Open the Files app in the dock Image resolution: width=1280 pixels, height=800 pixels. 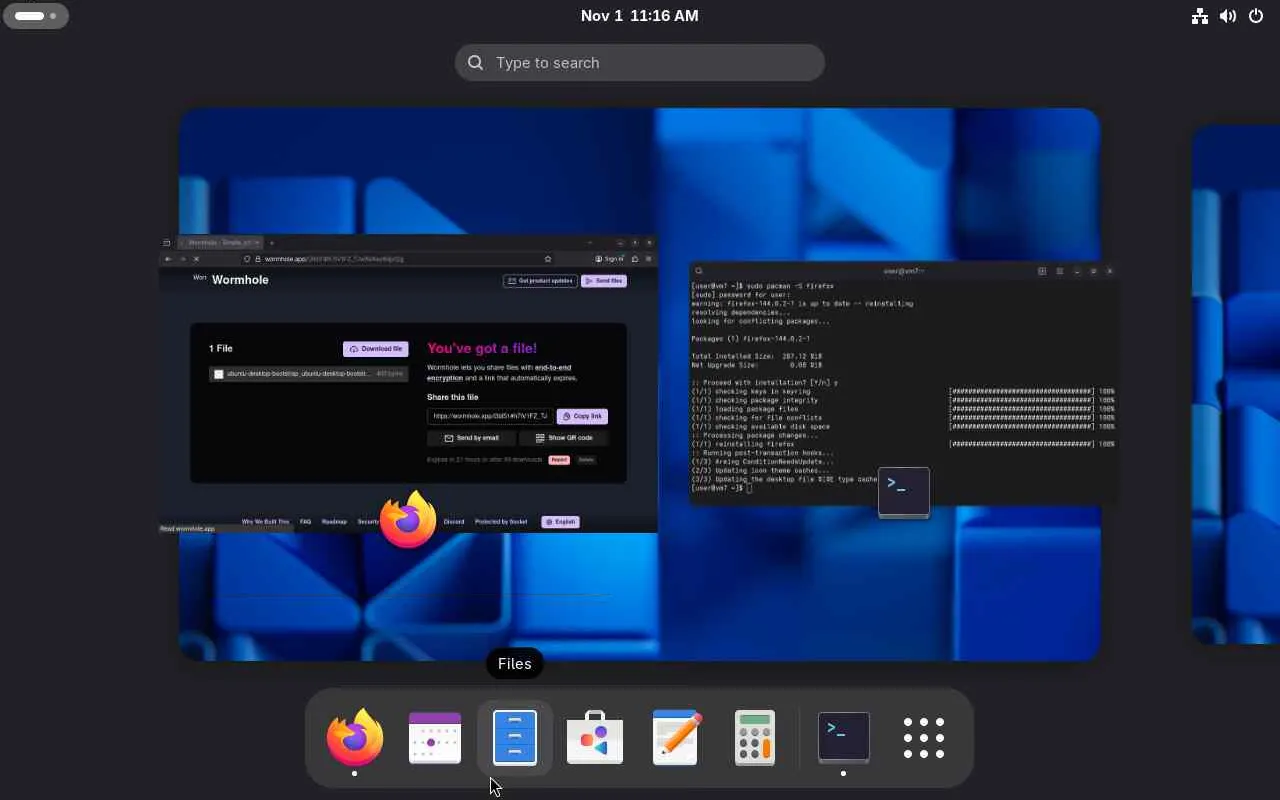point(515,738)
